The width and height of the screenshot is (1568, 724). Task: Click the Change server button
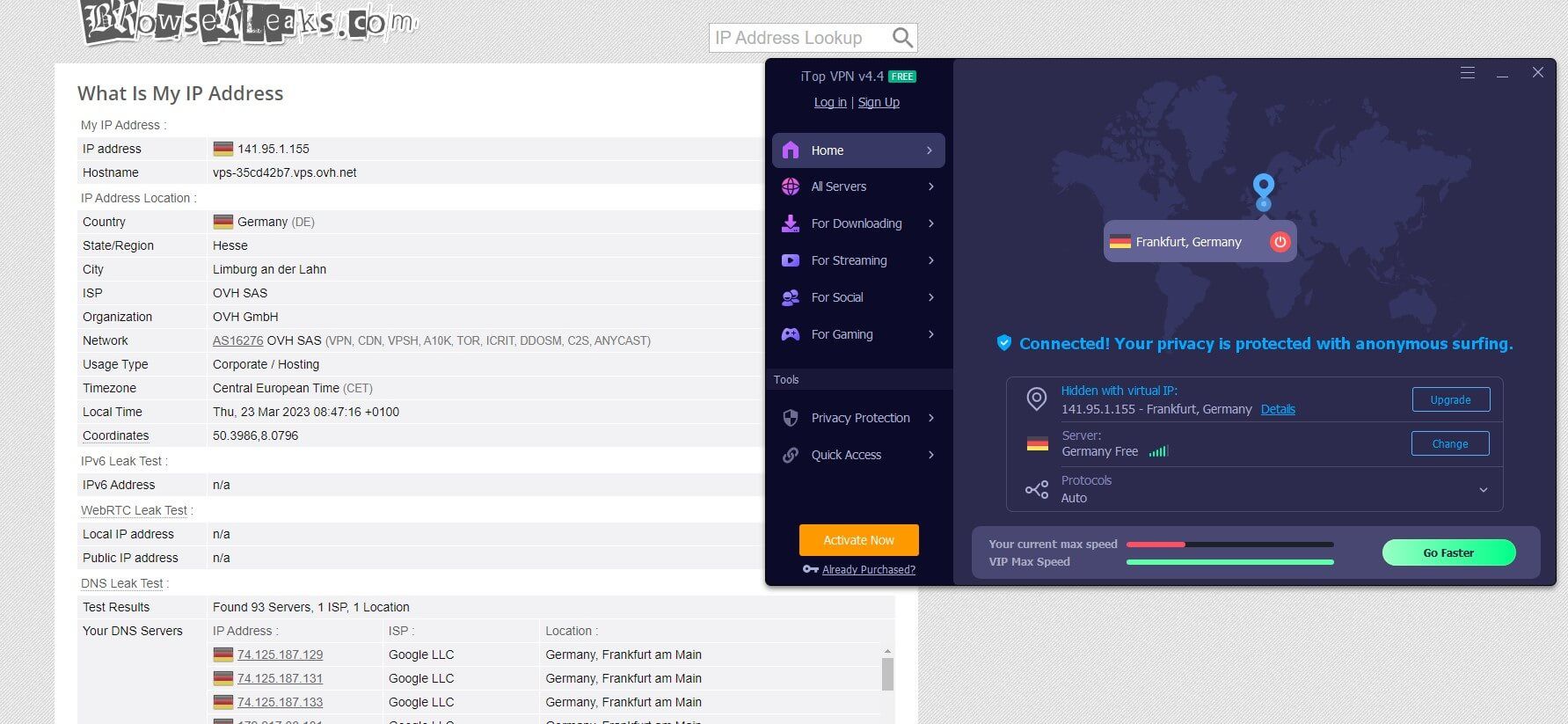1450,443
